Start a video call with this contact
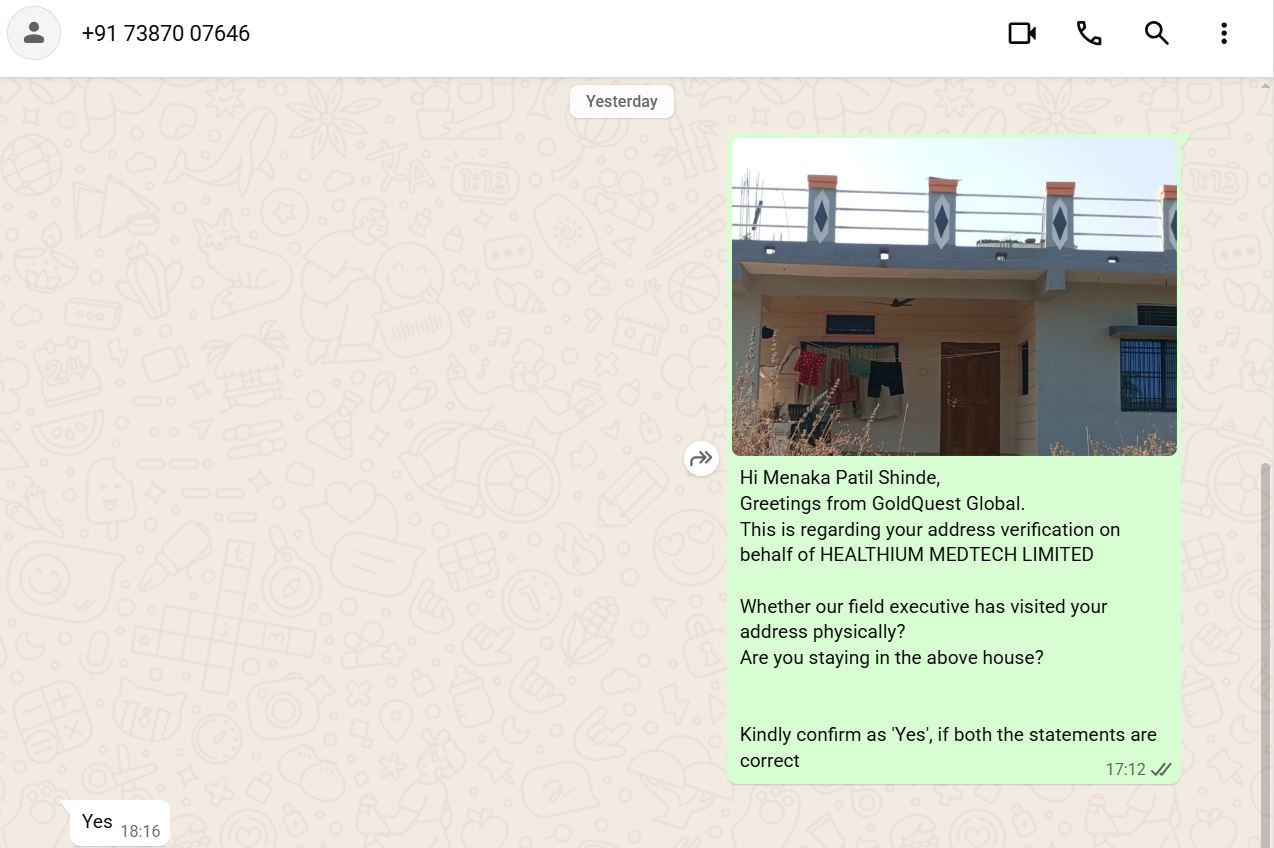 click(x=1022, y=33)
